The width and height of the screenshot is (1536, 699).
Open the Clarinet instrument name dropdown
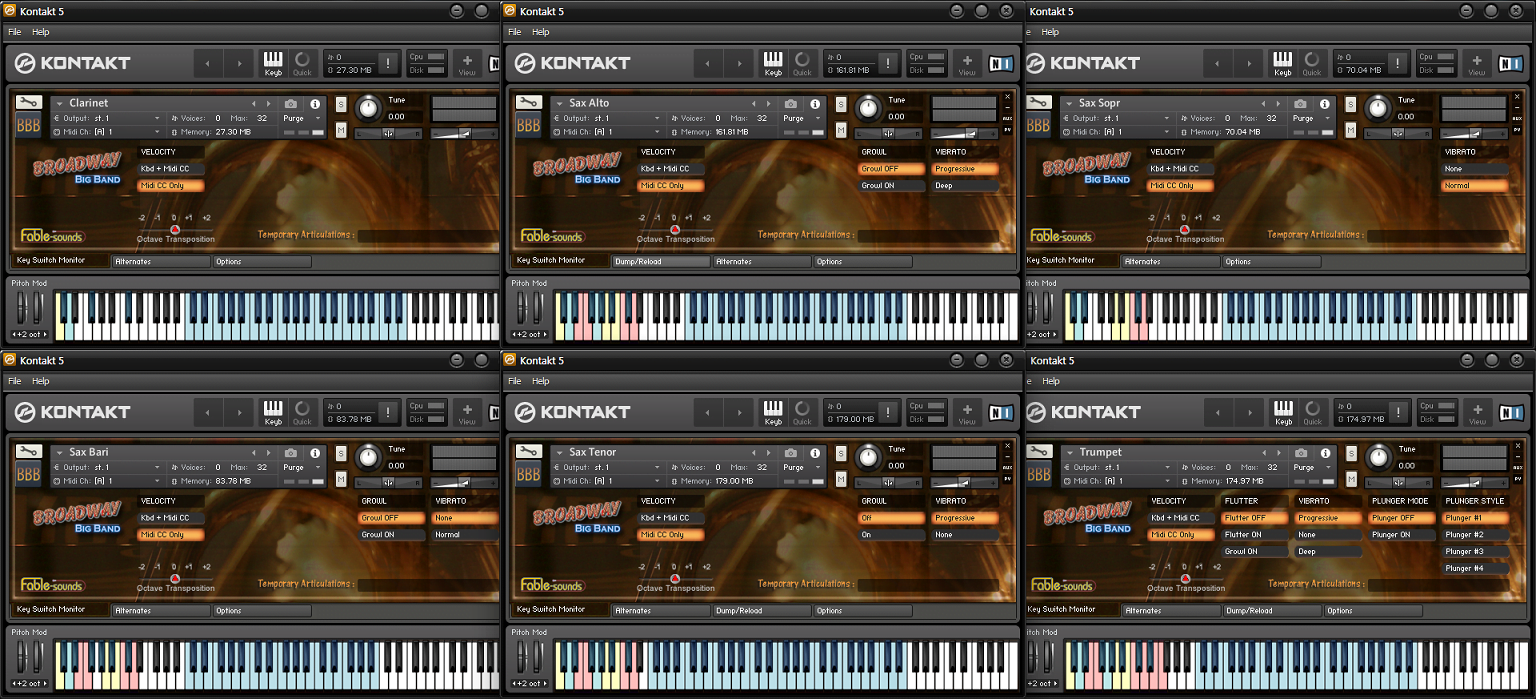(x=59, y=104)
